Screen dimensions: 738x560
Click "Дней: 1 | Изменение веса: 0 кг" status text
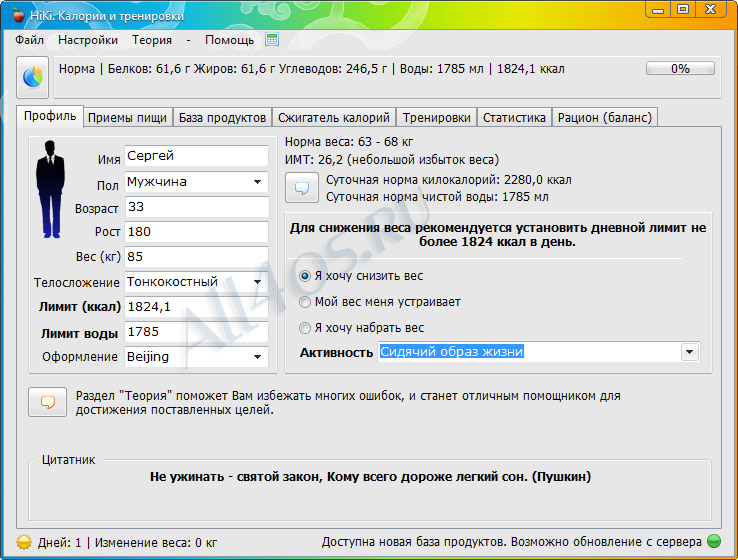tap(128, 543)
